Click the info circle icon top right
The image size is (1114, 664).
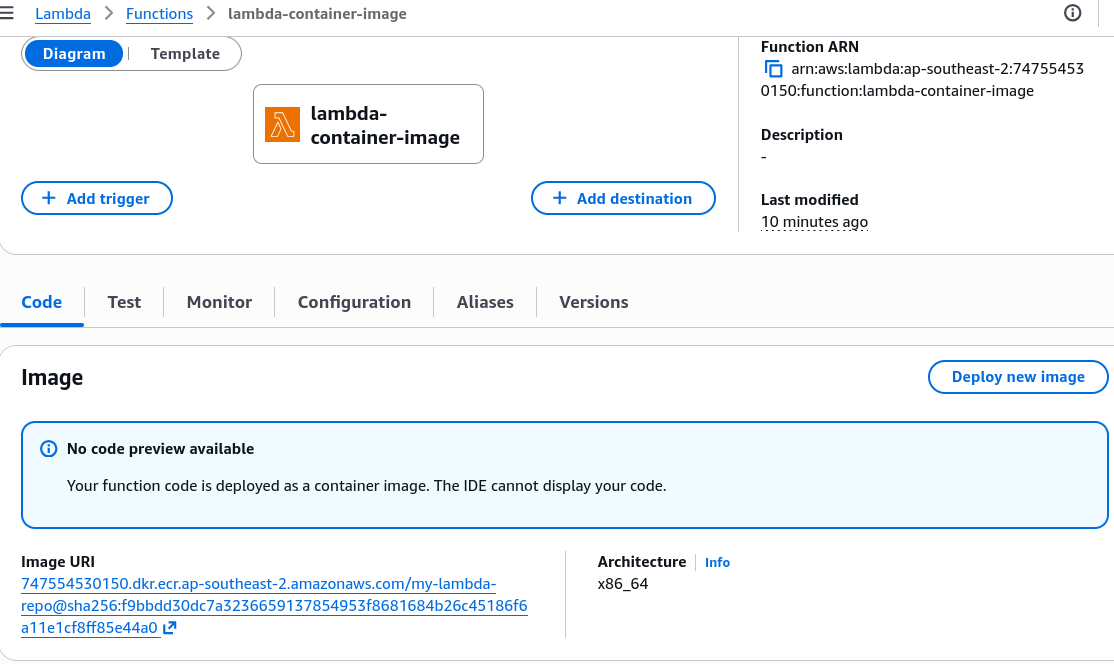(1072, 13)
